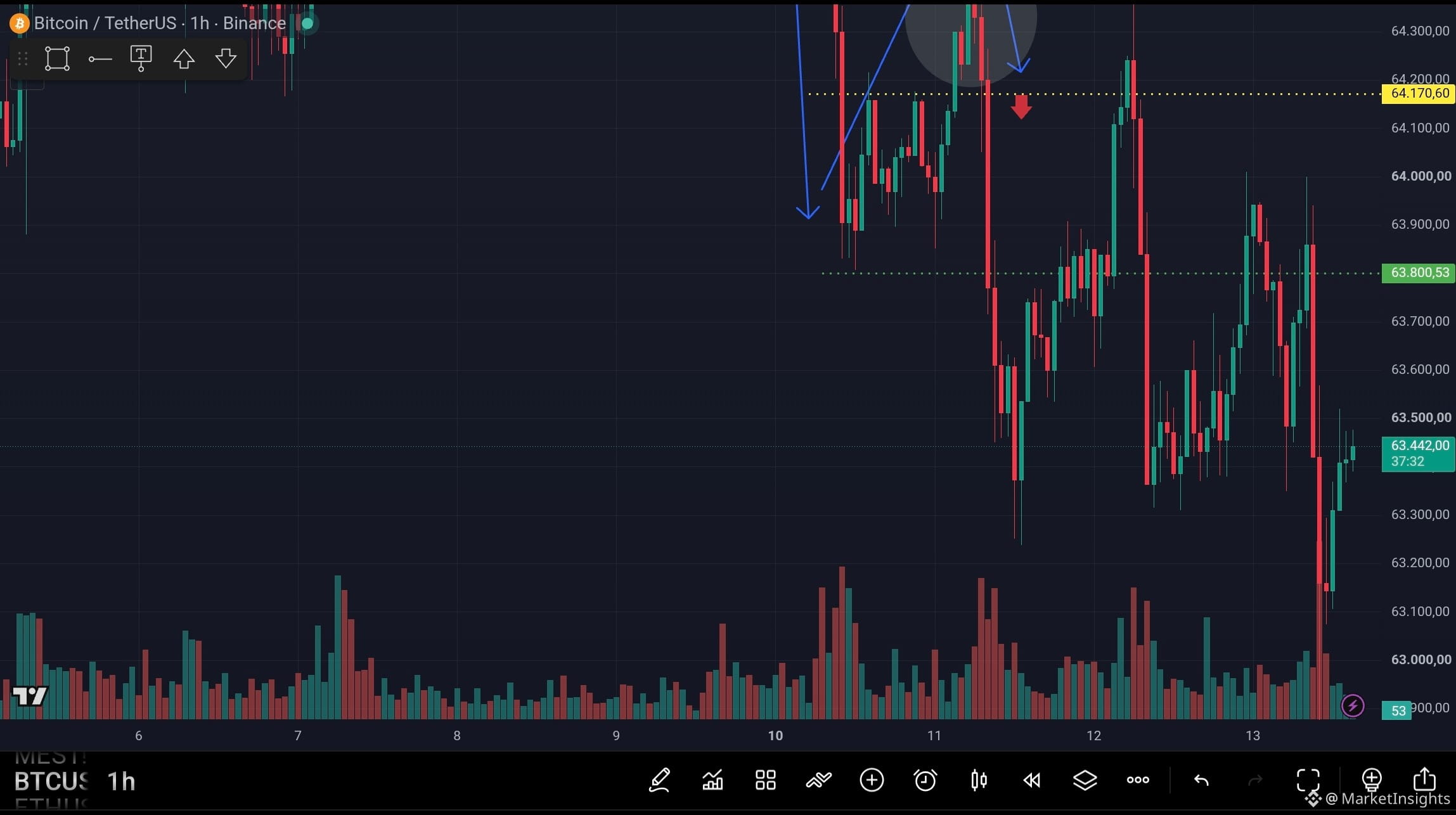Select the rectangle drawing tool
Screen dimensions: 1456x815
tap(57, 59)
